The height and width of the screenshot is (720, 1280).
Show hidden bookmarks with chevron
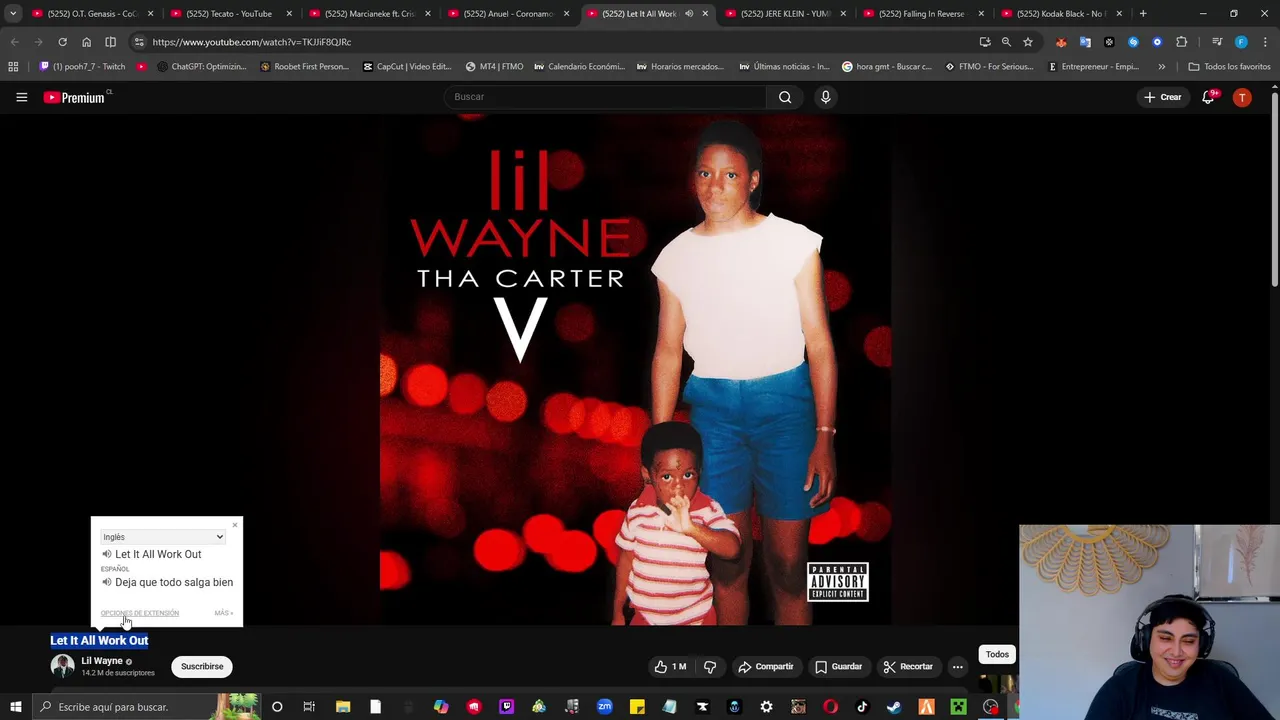[1161, 67]
